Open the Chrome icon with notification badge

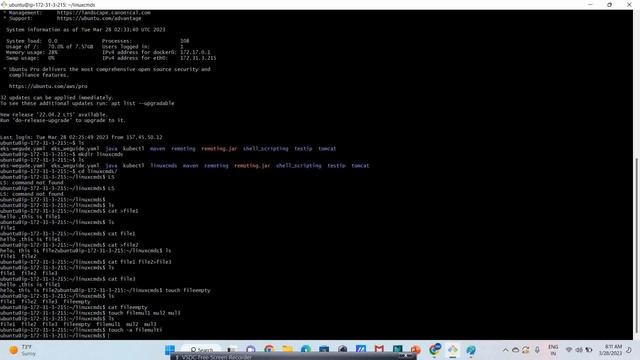pyautogui.click(x=434, y=349)
